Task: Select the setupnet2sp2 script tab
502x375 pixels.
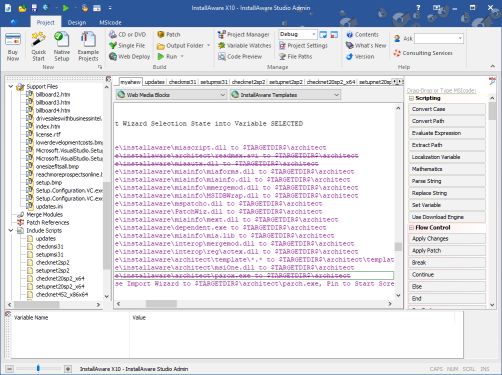Action: coord(286,82)
